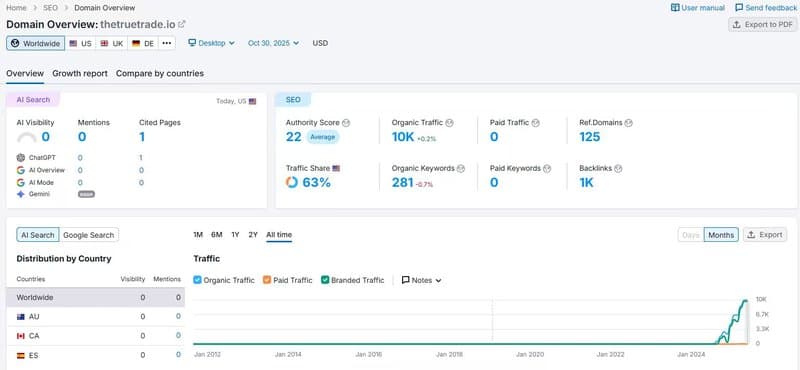Click the Australia flag icon in AU row
Image resolution: width=800 pixels, height=370 pixels.
pos(21,317)
